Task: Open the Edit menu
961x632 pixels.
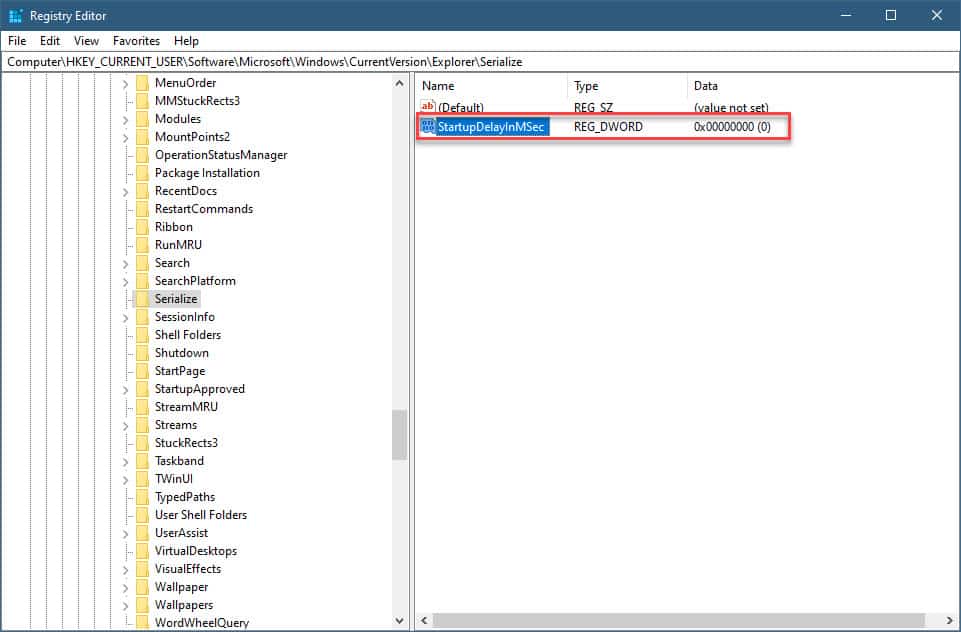Action: tap(50, 40)
